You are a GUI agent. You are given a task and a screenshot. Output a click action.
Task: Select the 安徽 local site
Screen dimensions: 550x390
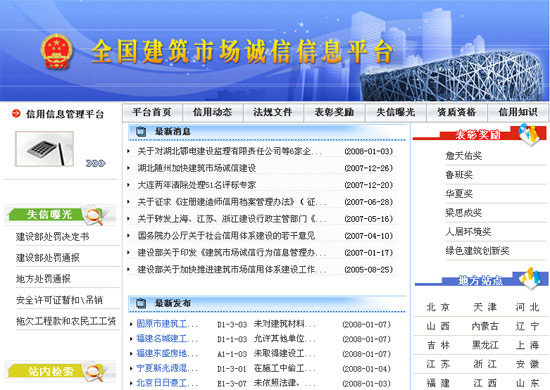click(527, 364)
